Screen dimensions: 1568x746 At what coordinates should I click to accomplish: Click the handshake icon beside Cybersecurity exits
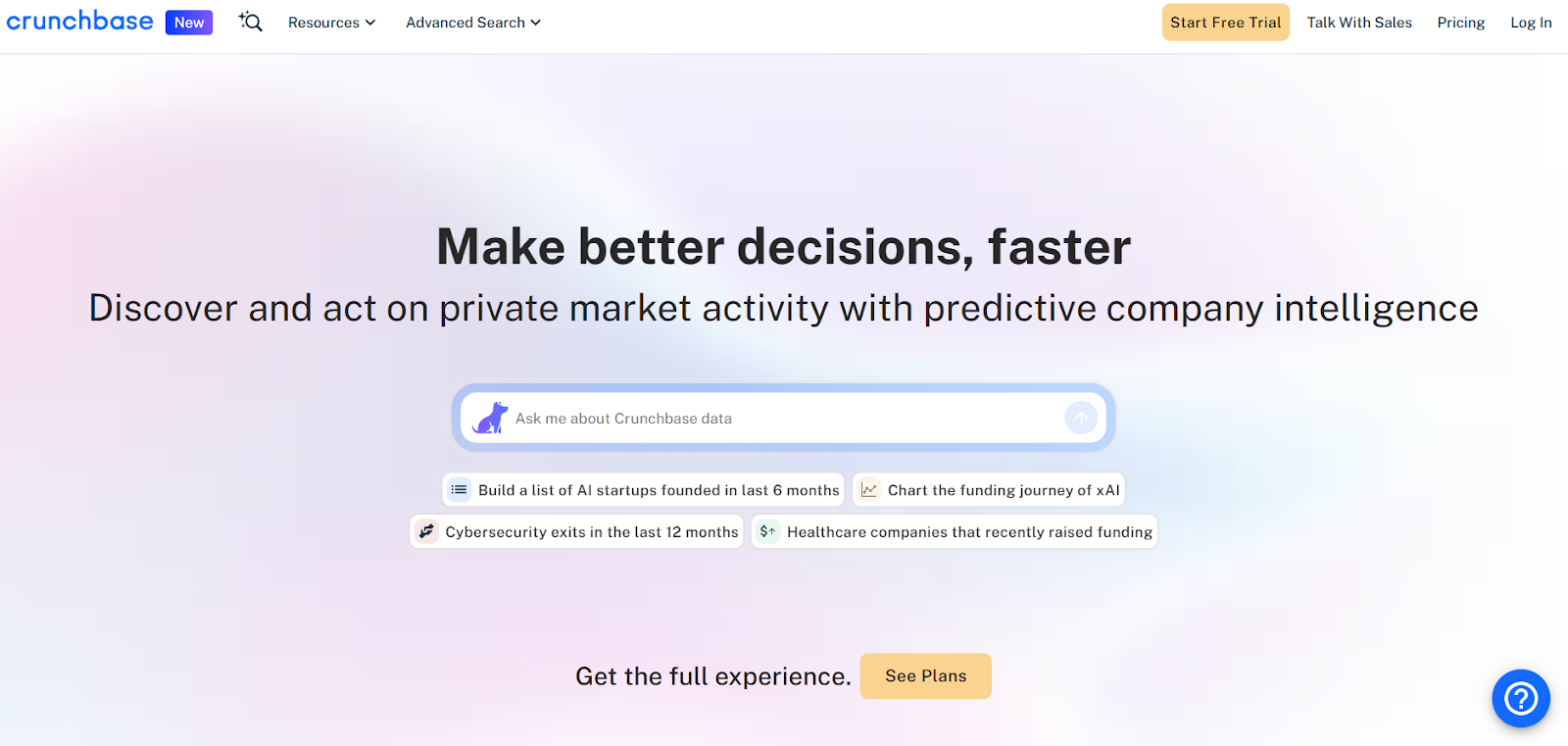[426, 531]
